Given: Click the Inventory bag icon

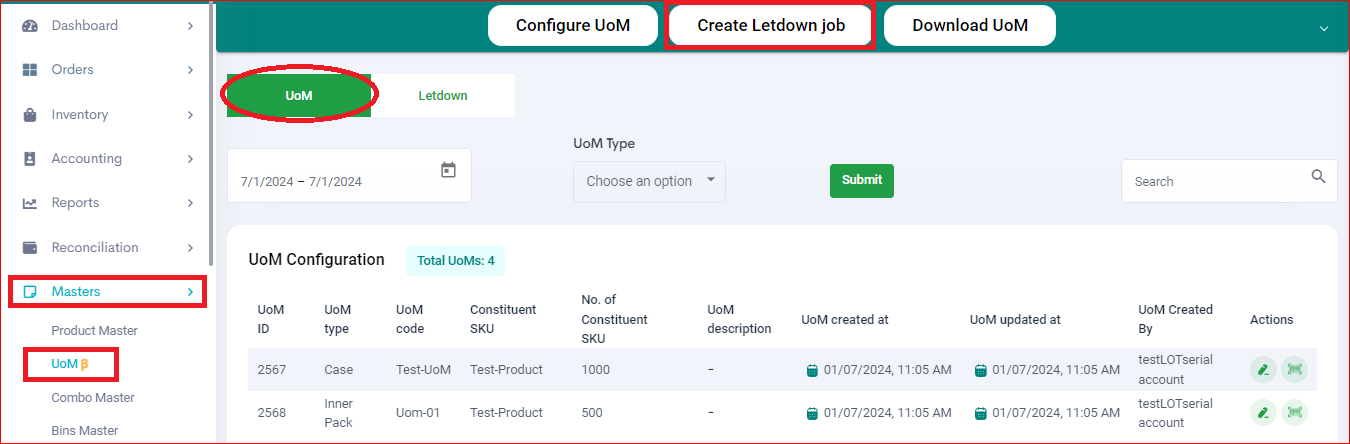Looking at the screenshot, I should (x=30, y=115).
